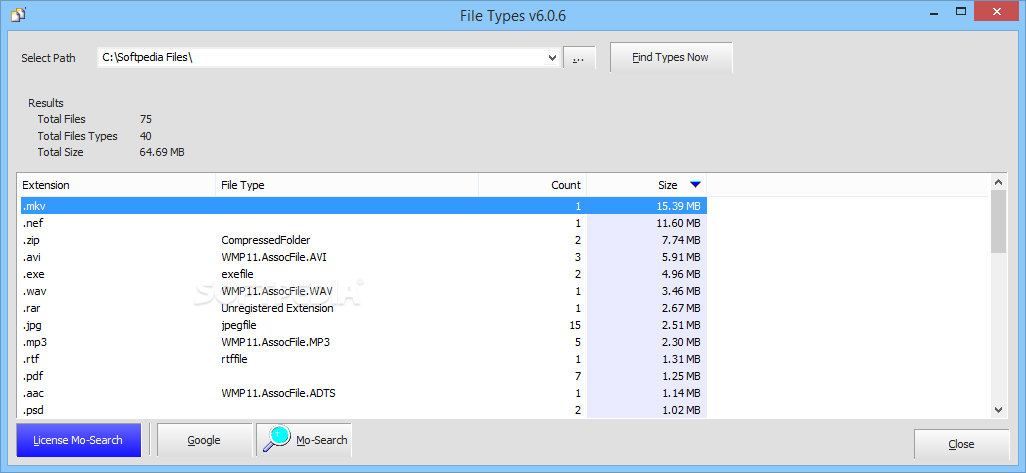
Task: Sort by the File Type column header
Action: (x=347, y=185)
